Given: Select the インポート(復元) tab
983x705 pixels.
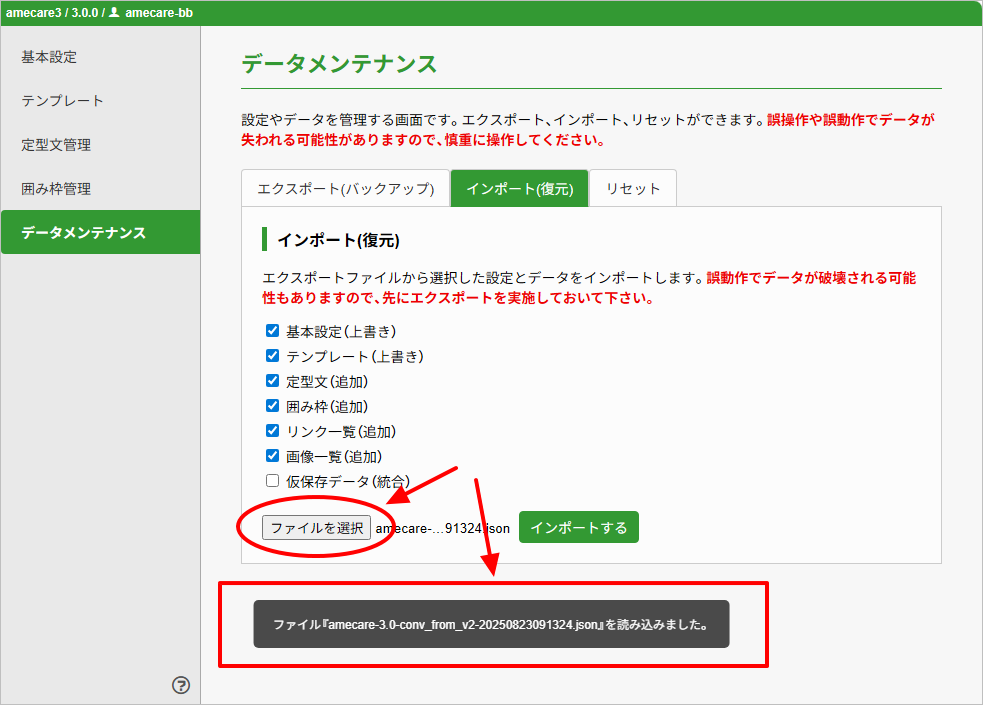Looking at the screenshot, I should pos(519,188).
